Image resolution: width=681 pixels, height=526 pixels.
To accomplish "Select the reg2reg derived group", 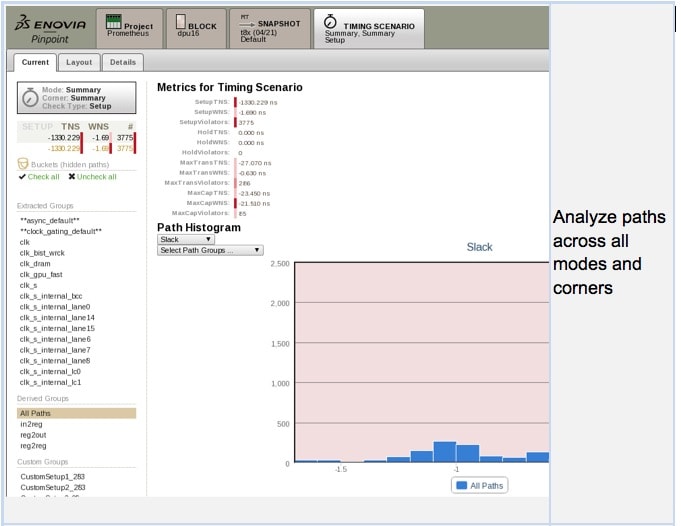I will coord(33,445).
